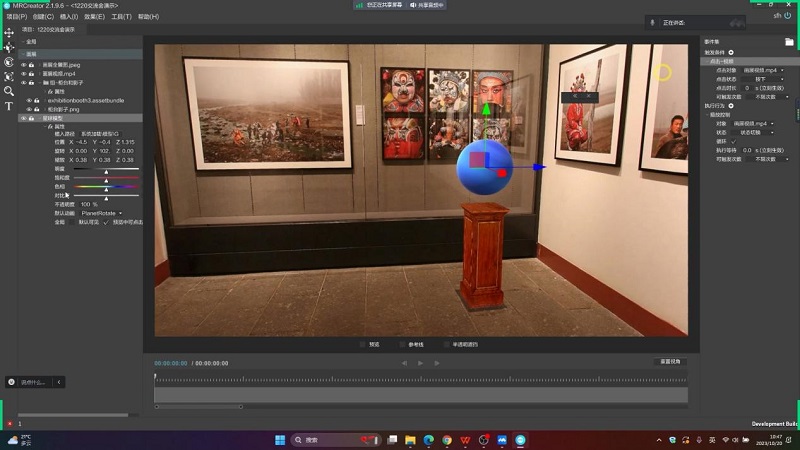Enable the 预览 checkbox below viewport
The height and width of the screenshot is (450, 800).
click(x=362, y=344)
